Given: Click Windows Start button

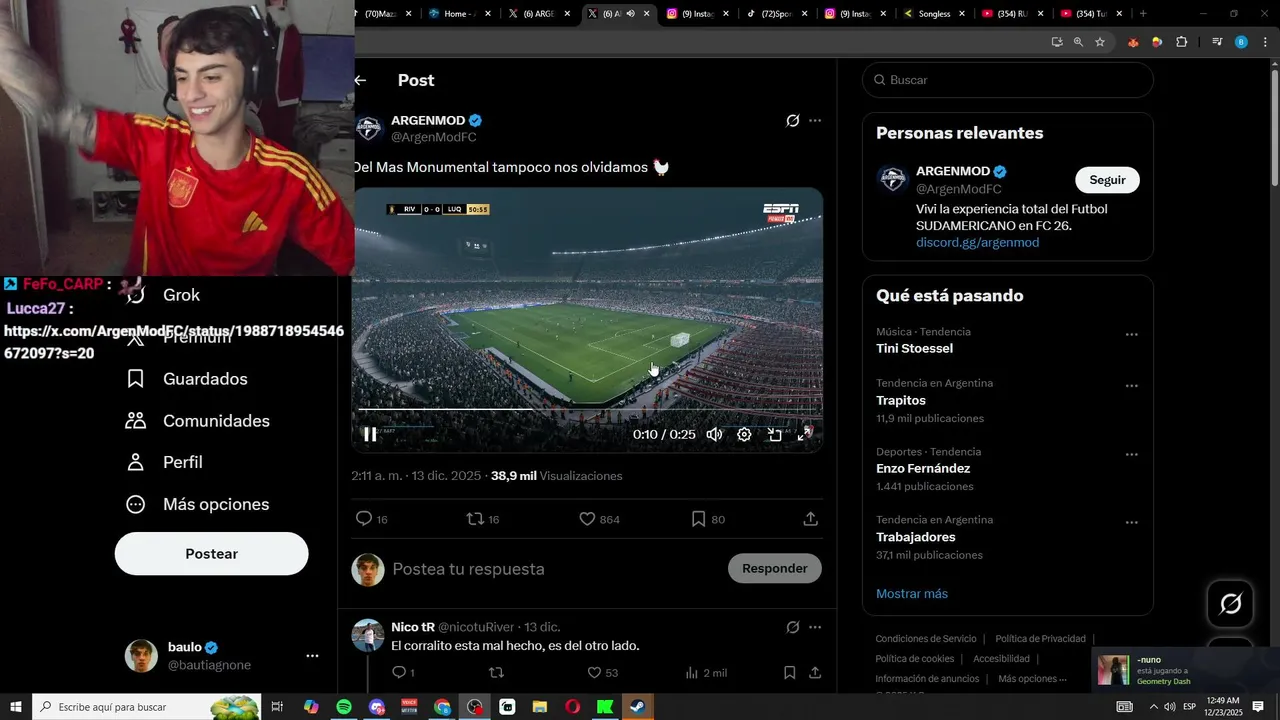Looking at the screenshot, I should [x=16, y=707].
